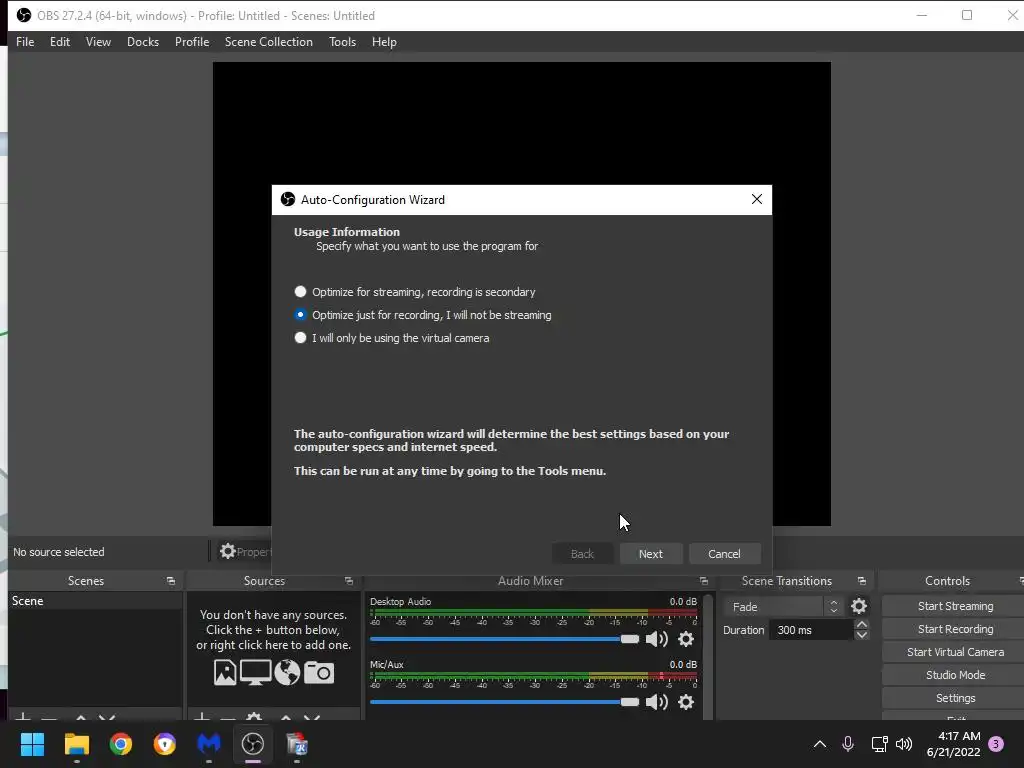Open the Help menu

(x=384, y=42)
